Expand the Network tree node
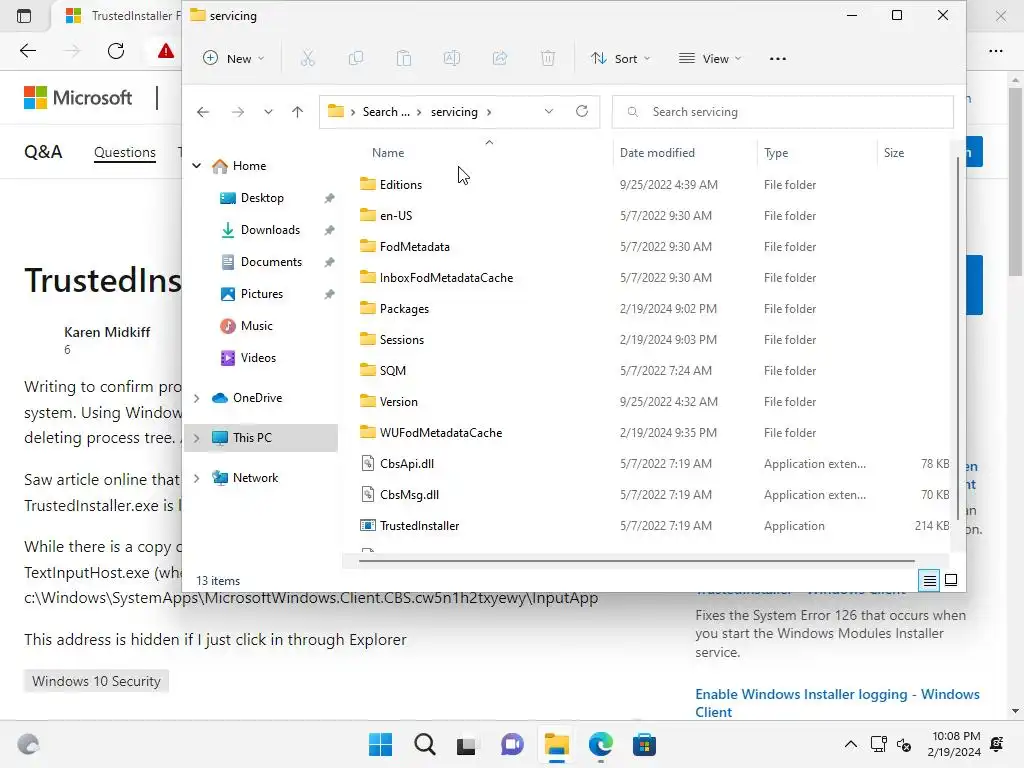This screenshot has width=1024, height=768. coord(197,478)
